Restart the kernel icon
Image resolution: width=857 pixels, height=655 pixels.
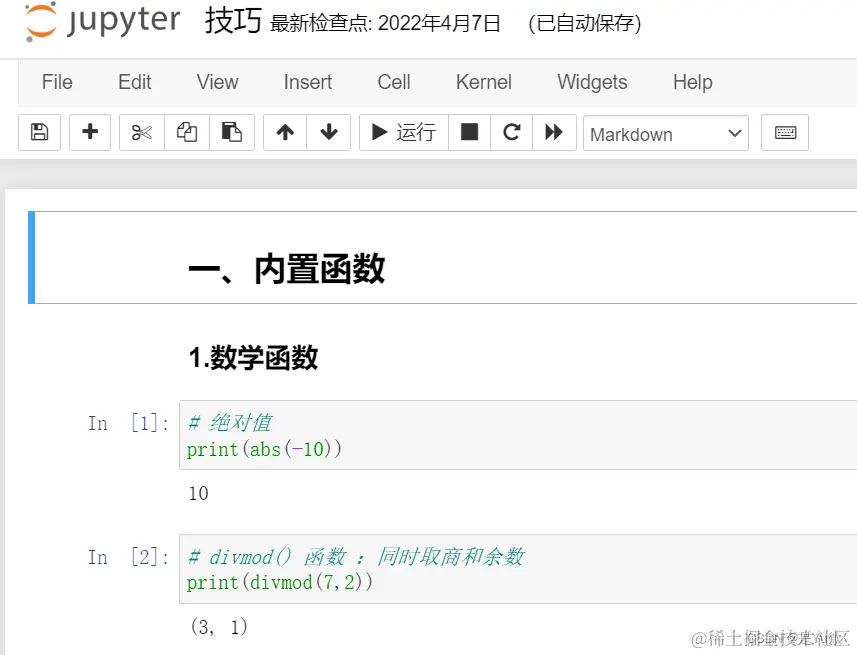pyautogui.click(x=512, y=132)
